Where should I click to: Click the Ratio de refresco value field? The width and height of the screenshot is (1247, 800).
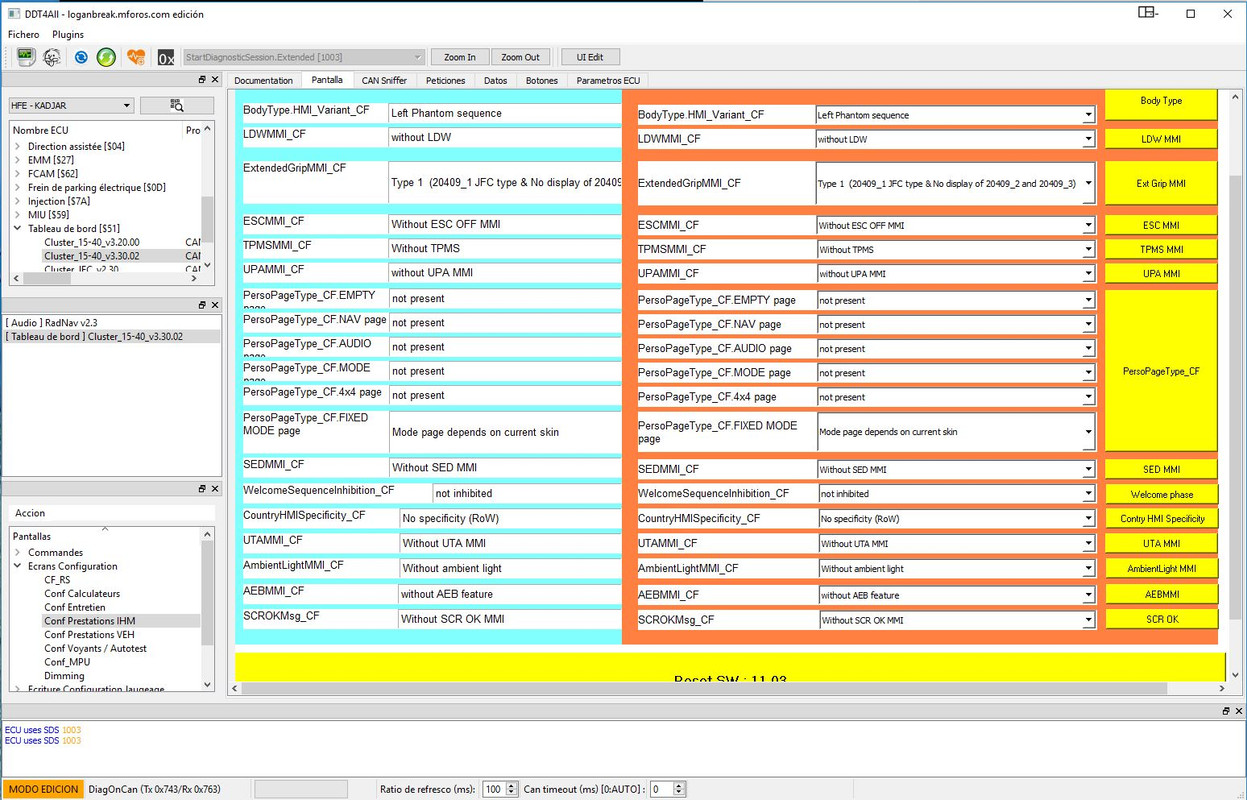click(494, 789)
